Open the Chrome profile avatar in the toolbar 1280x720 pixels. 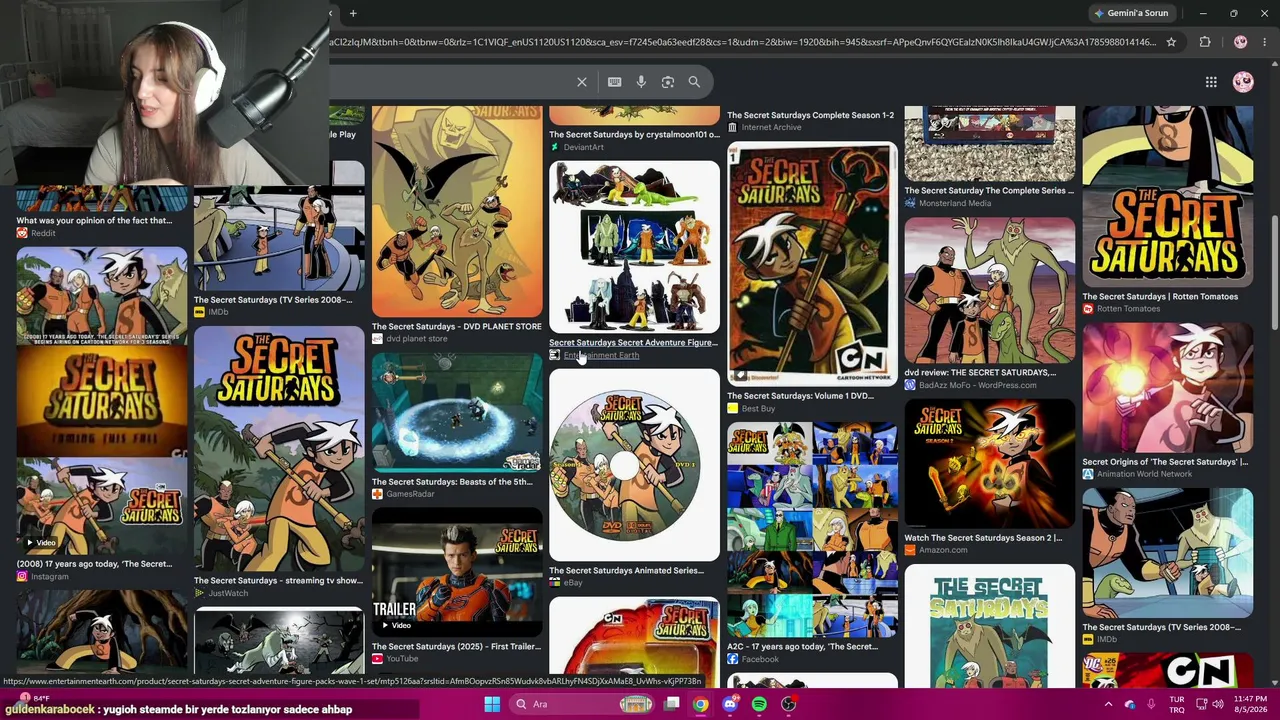coord(1241,42)
